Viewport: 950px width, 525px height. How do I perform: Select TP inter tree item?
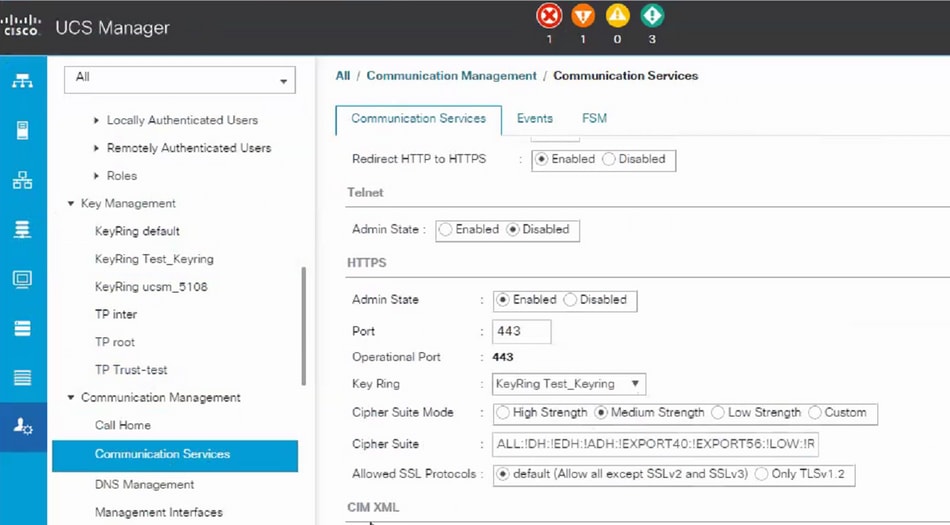(x=116, y=315)
